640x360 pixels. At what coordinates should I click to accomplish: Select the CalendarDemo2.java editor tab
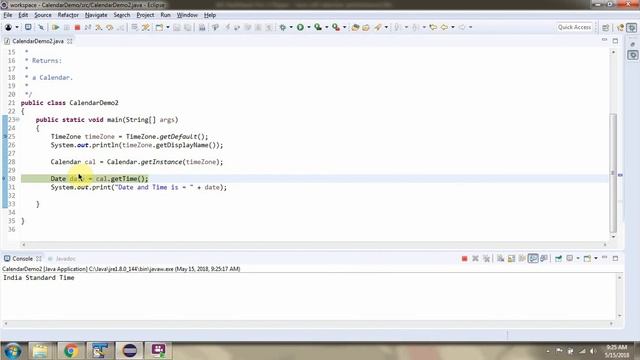pyautogui.click(x=38, y=41)
